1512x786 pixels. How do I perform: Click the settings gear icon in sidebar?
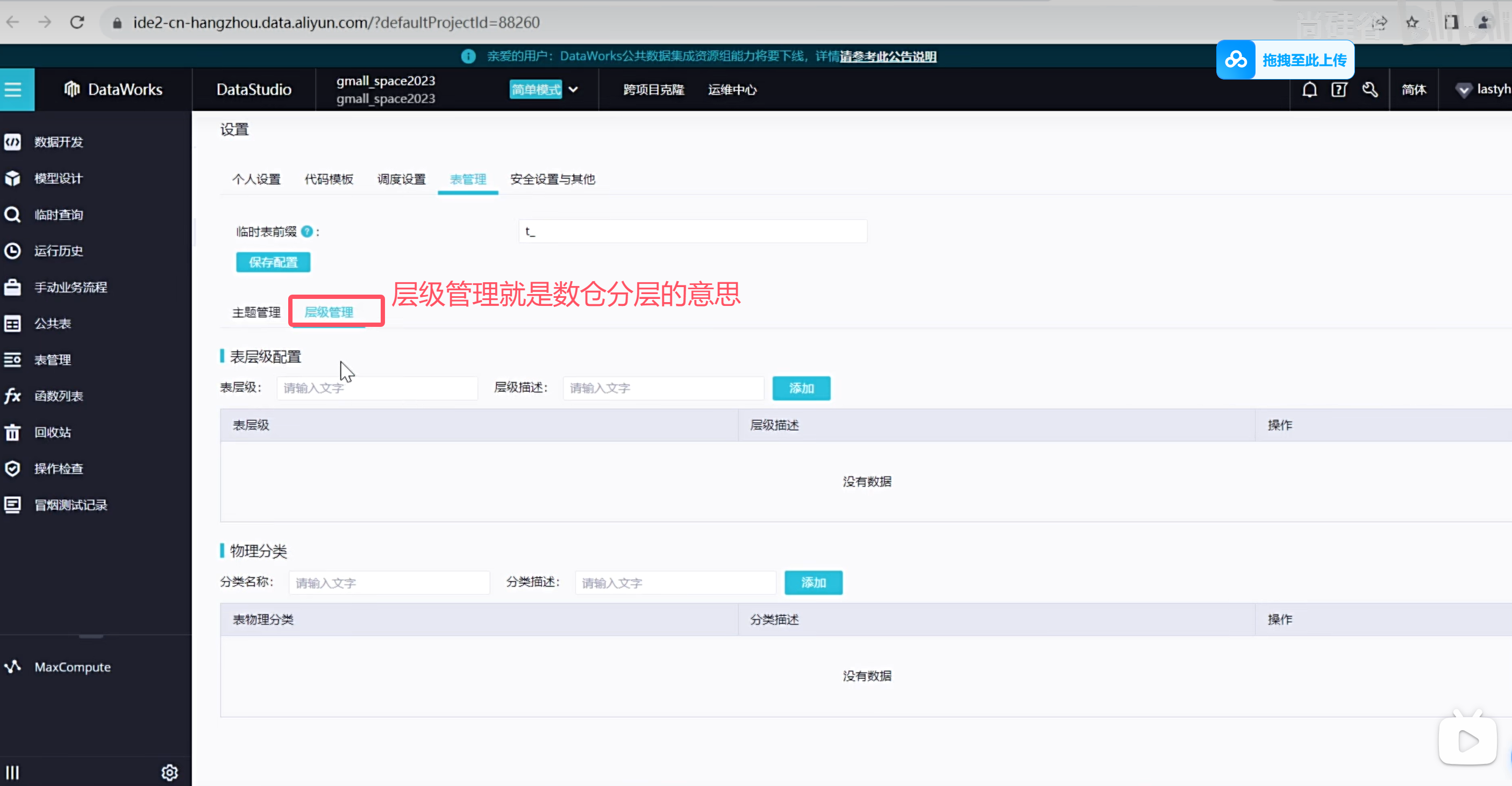pyautogui.click(x=169, y=772)
